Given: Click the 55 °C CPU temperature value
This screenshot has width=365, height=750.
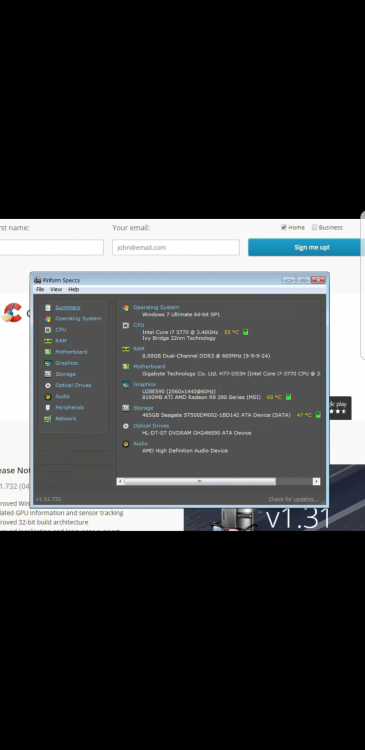Looking at the screenshot, I should [x=232, y=332].
